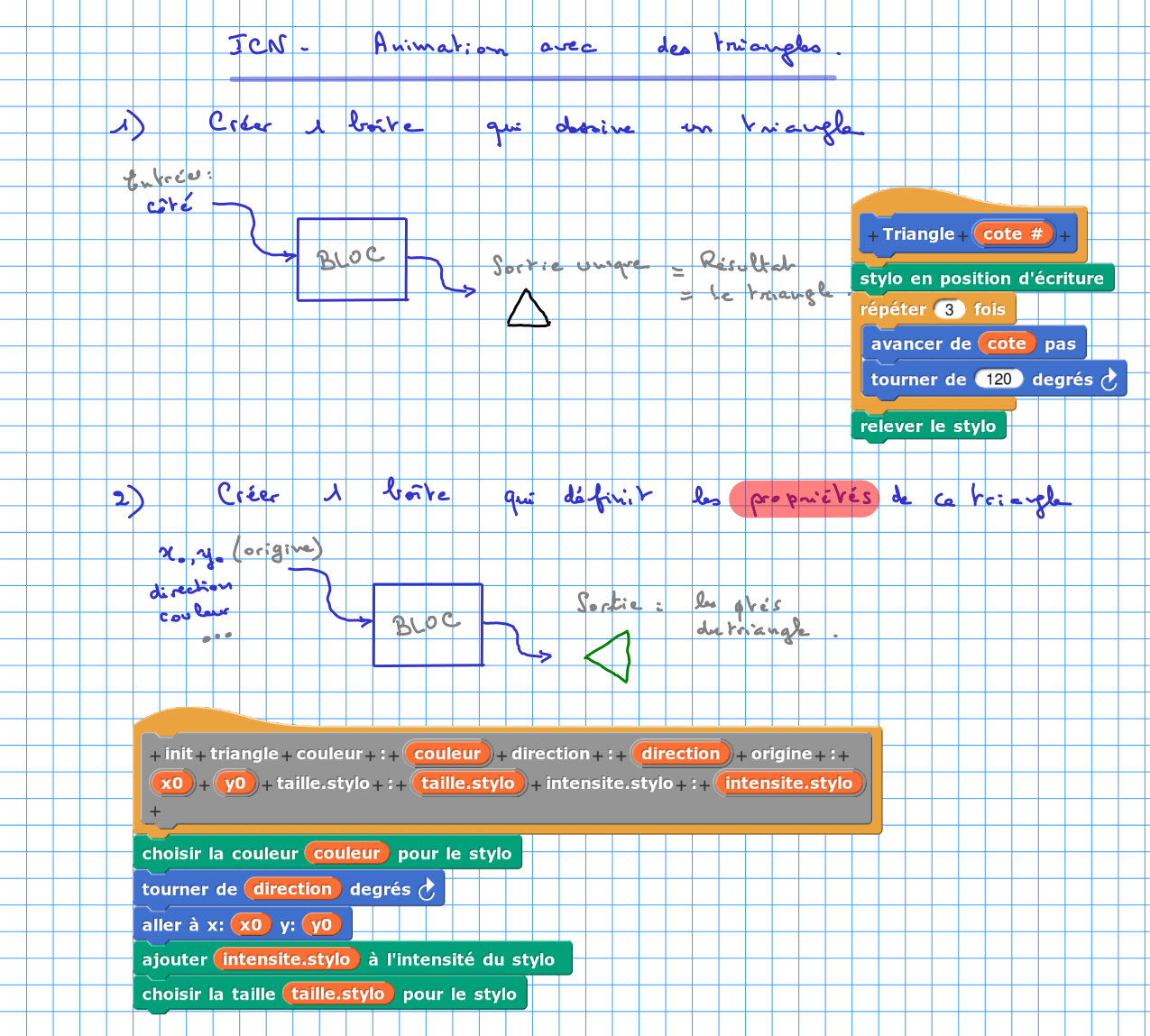Image resolution: width=1150 pixels, height=1036 pixels.
Task: Click the lone plus sign on the init header's bottom row
Action: (x=155, y=811)
